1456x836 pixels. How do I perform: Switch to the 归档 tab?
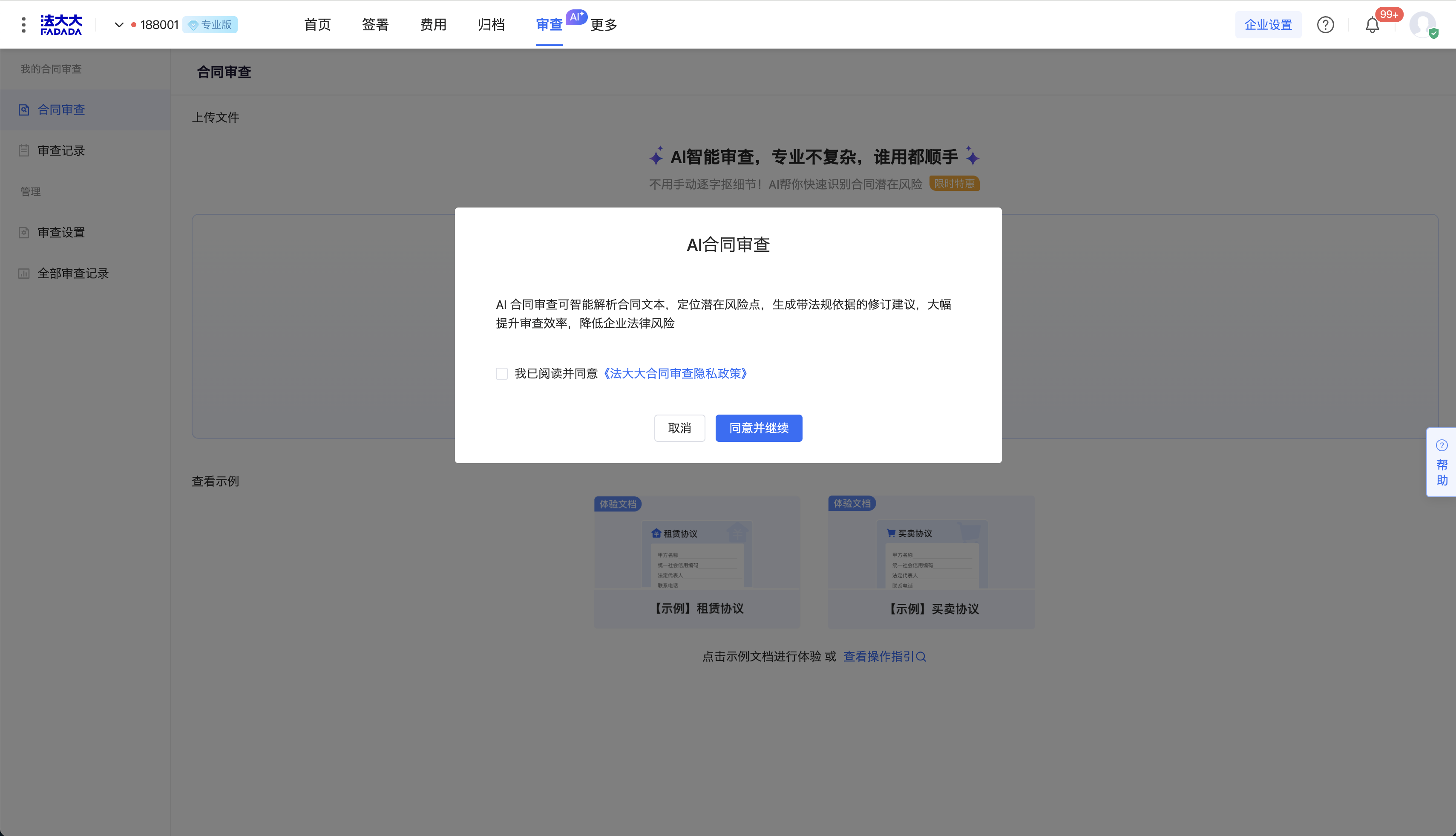click(491, 25)
